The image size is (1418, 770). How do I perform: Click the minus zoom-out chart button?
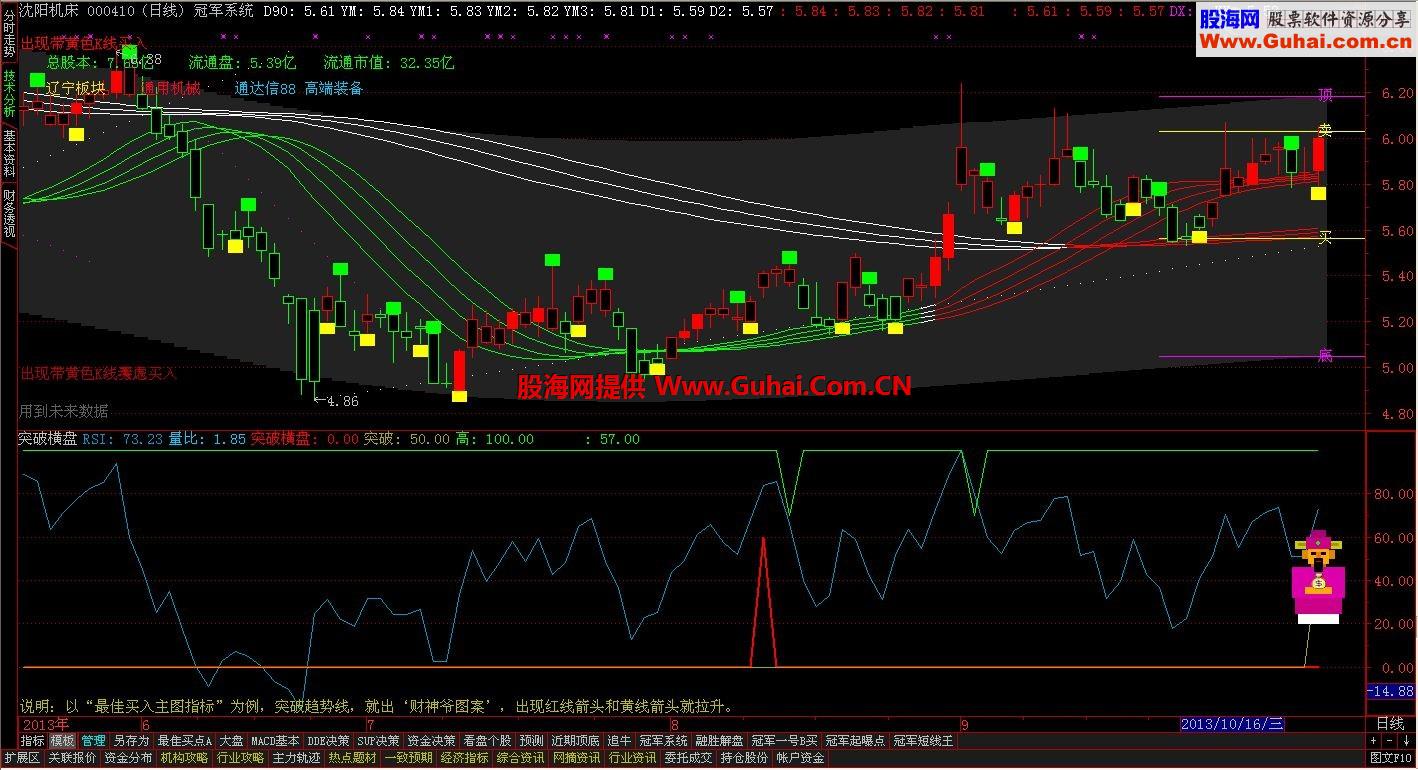tap(1390, 741)
